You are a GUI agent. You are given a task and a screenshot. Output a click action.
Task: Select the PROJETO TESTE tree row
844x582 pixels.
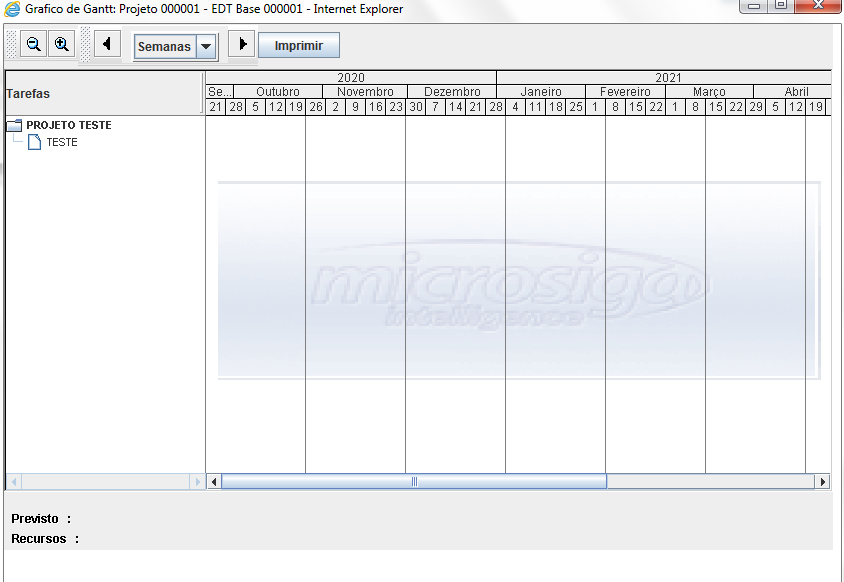pyautogui.click(x=59, y=125)
